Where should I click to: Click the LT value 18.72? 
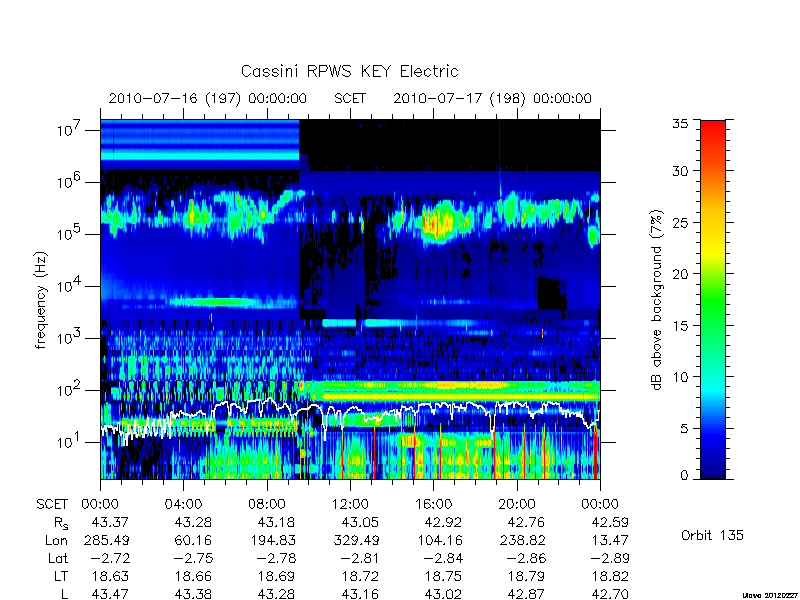(360, 577)
